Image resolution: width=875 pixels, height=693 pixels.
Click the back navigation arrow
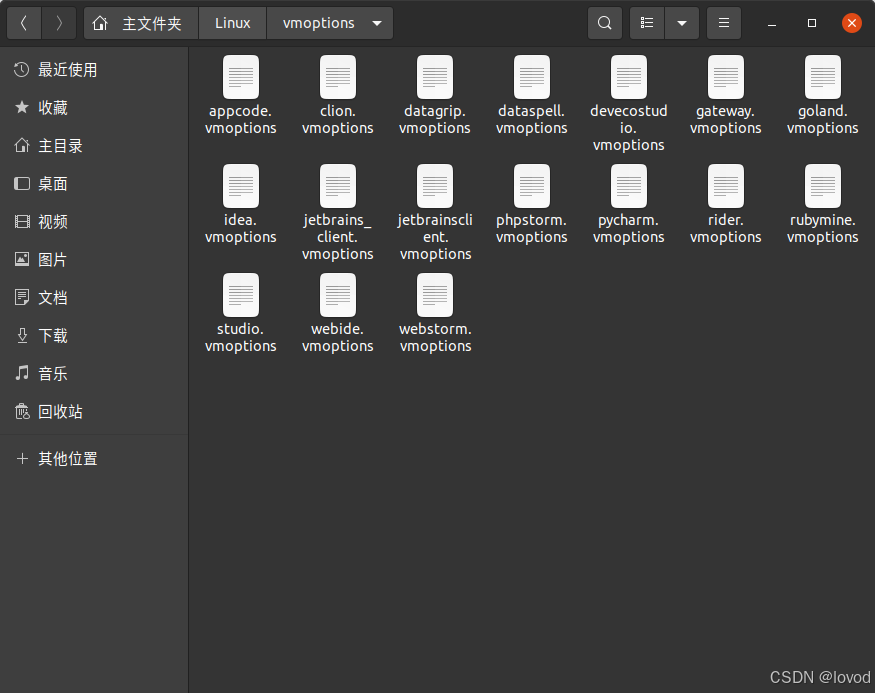tap(23, 22)
